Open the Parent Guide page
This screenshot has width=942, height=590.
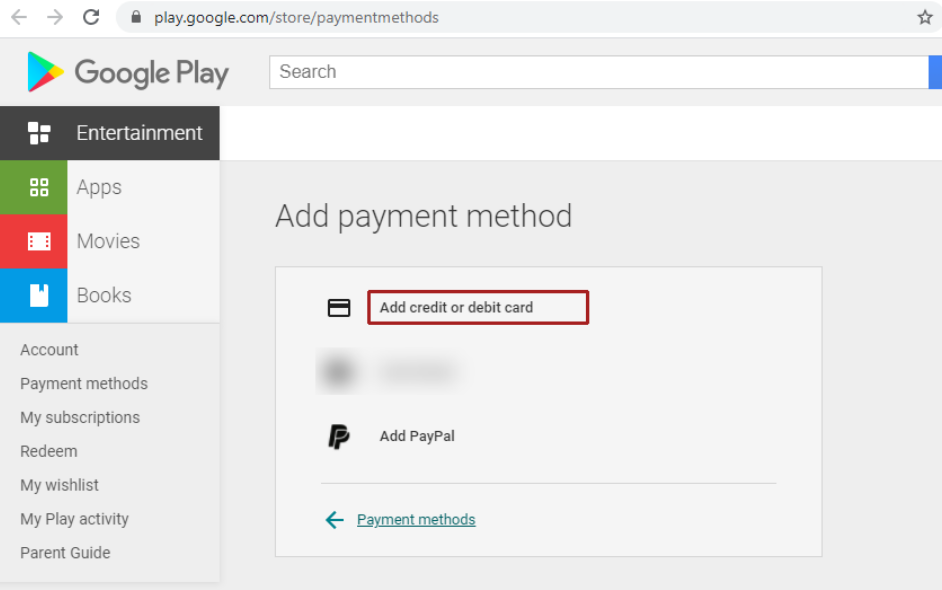65,552
